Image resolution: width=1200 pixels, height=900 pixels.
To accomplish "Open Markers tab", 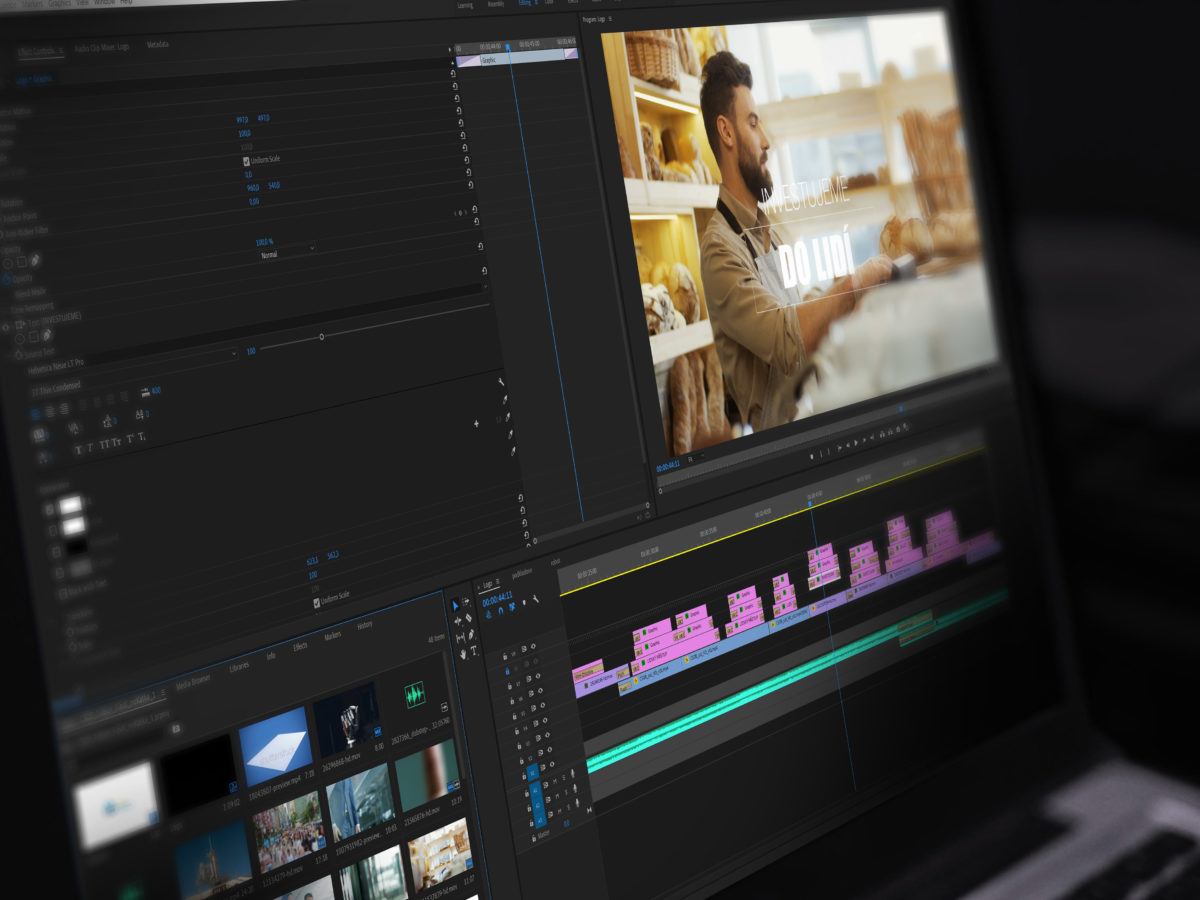I will [x=333, y=636].
